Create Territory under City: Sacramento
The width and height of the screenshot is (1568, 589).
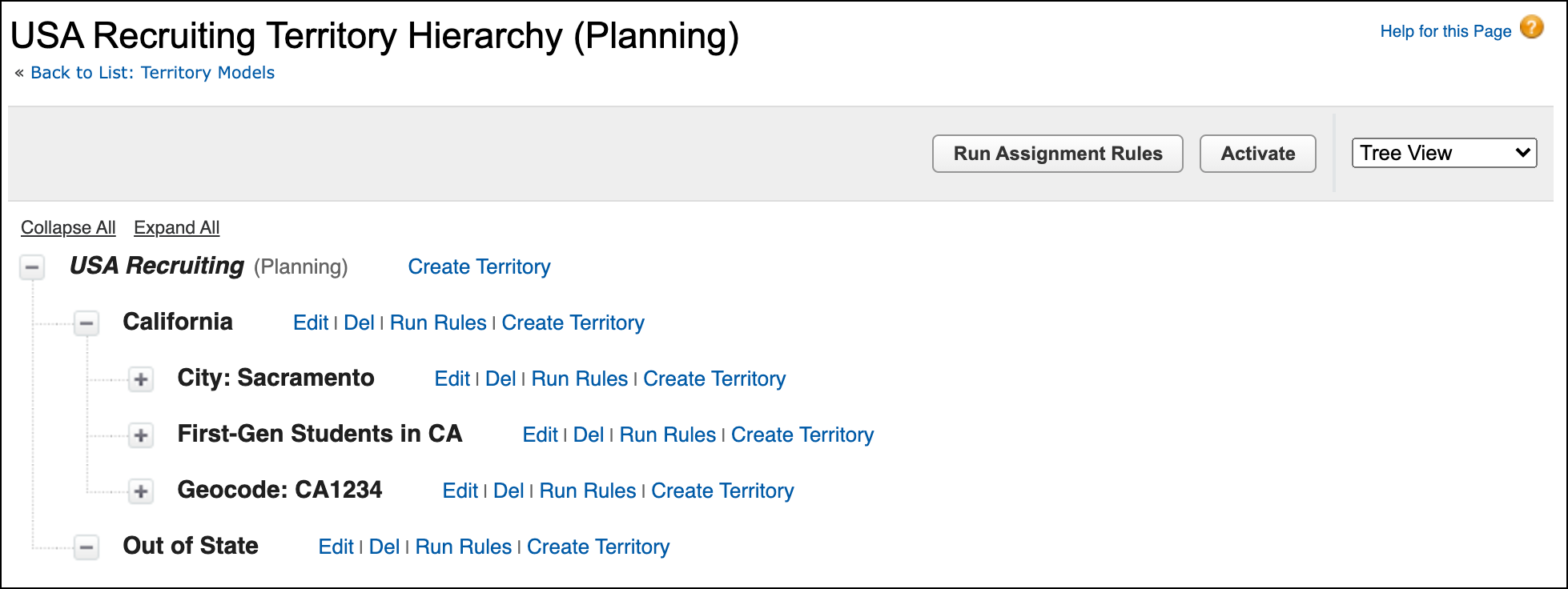click(714, 379)
